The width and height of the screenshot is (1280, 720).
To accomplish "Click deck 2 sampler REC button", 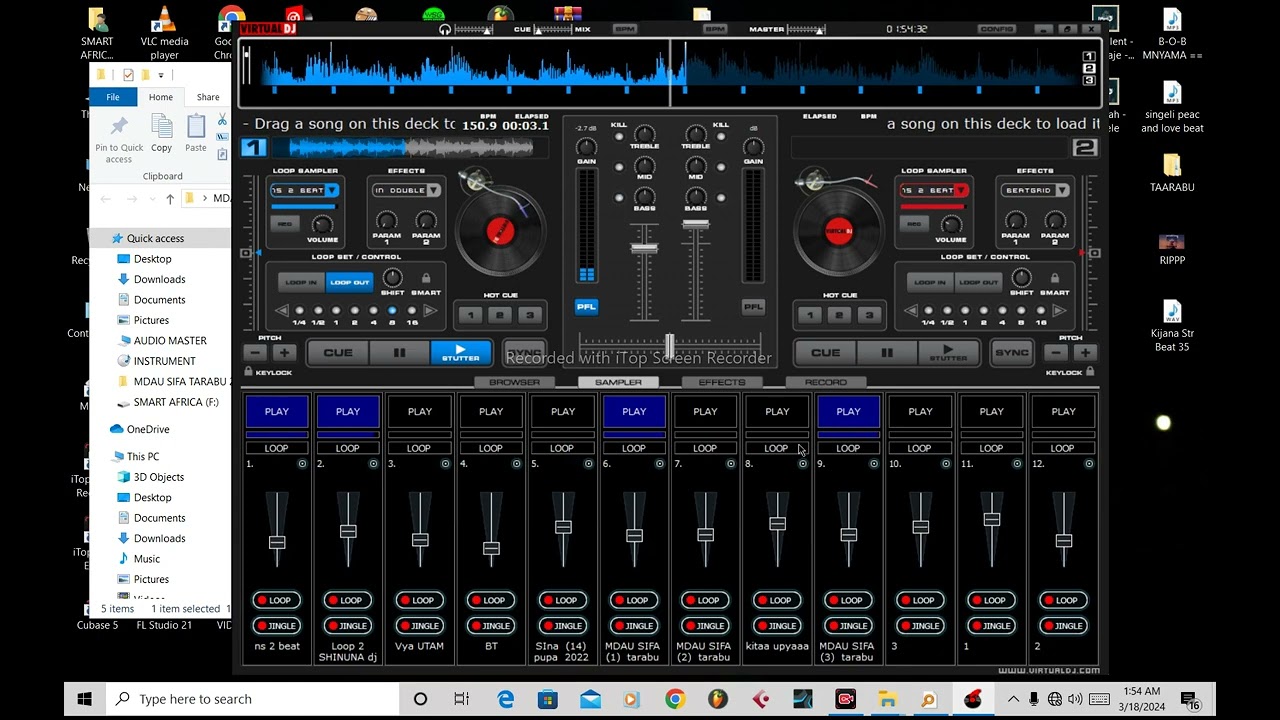I will 913,224.
